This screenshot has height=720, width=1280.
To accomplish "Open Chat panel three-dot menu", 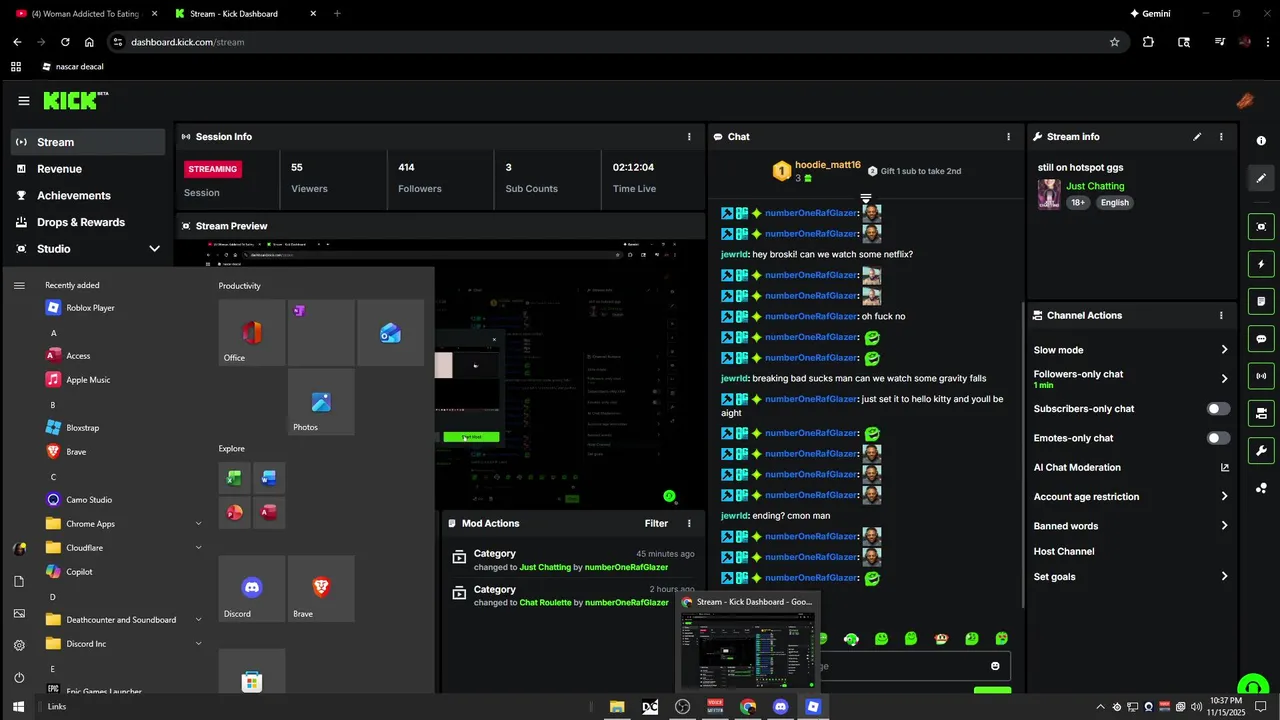I will pyautogui.click(x=1008, y=137).
